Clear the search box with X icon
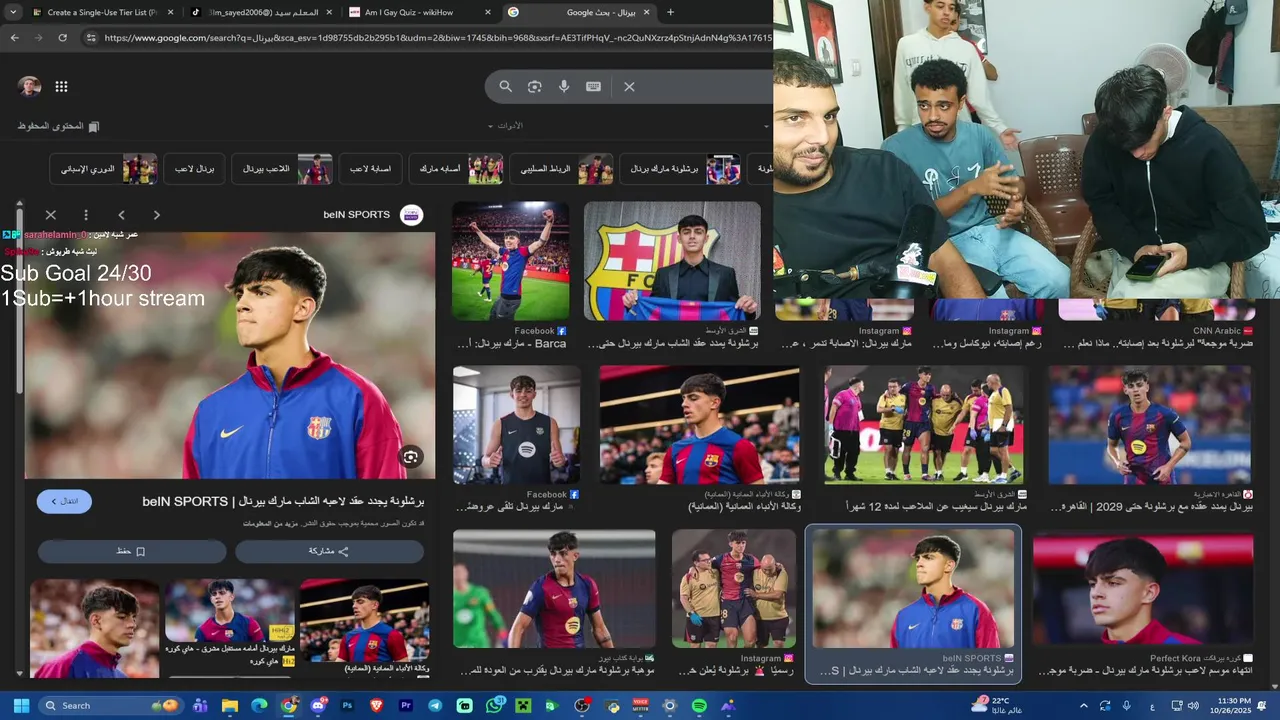The image size is (1280, 720). point(629,87)
